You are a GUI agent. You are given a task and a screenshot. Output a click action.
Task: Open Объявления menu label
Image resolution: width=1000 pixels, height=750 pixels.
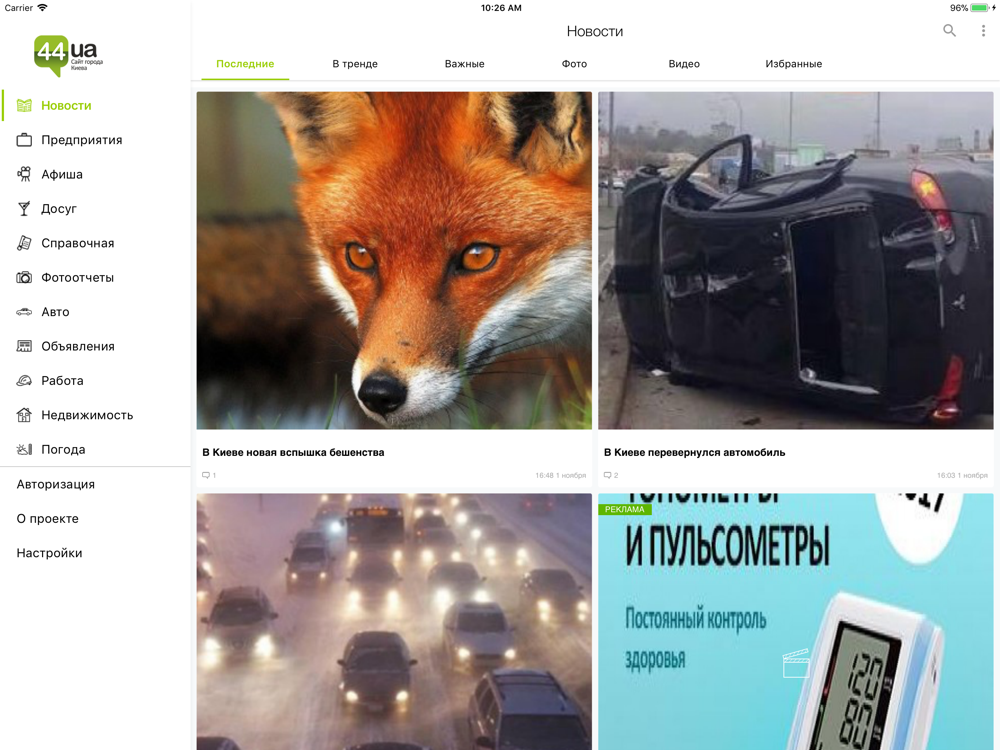[x=78, y=346]
